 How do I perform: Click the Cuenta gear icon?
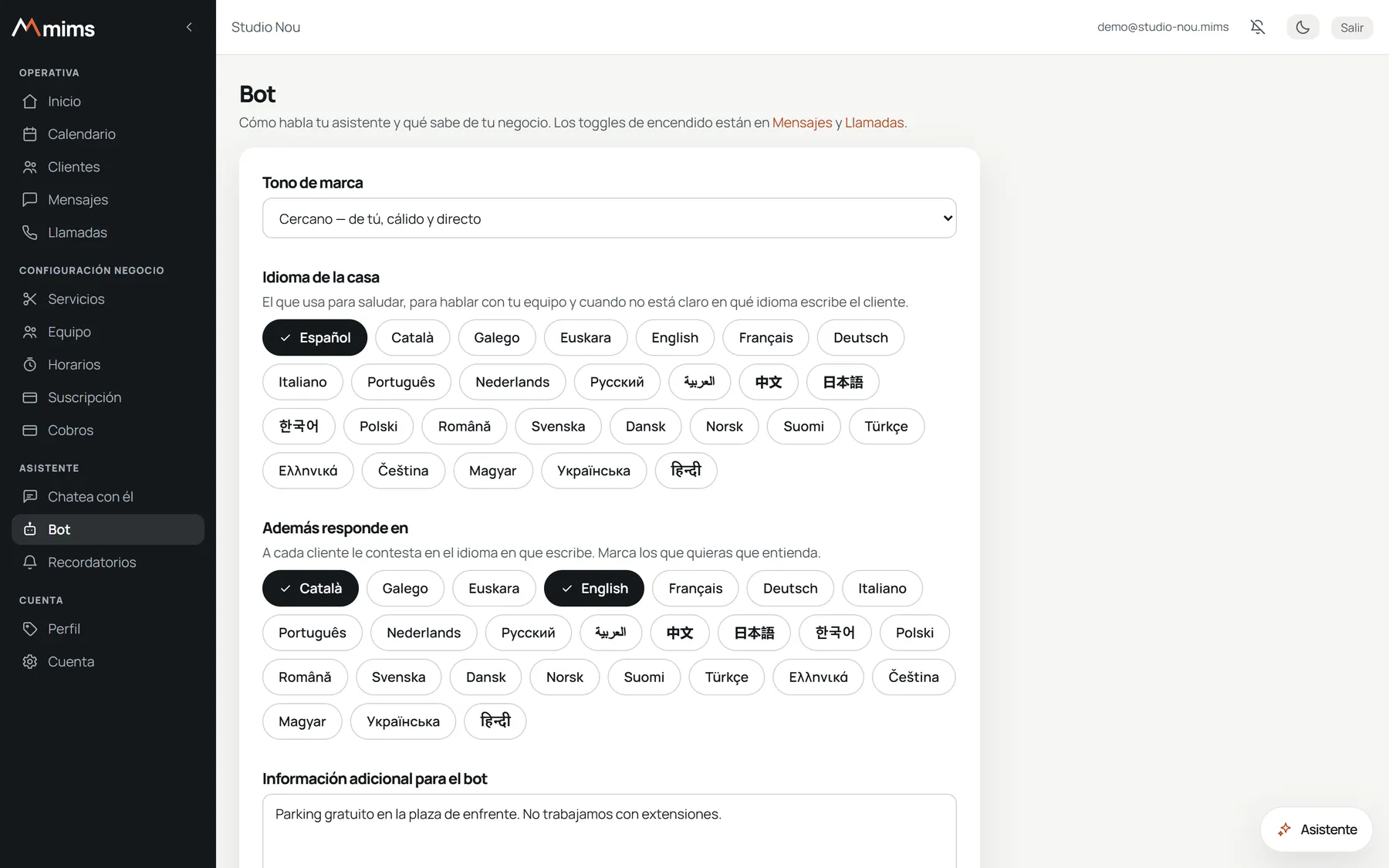point(30,662)
